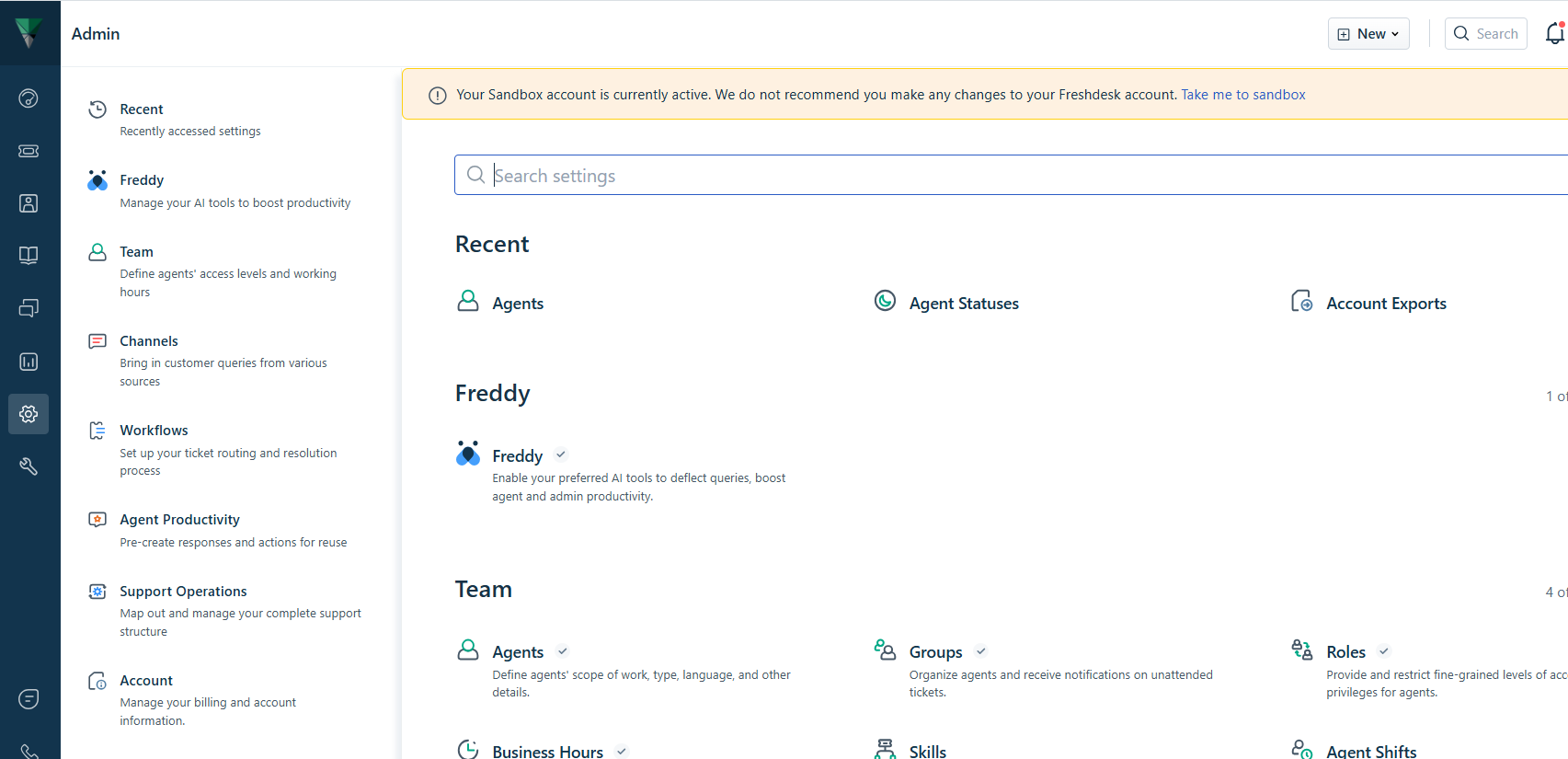
Task: Open the phone icon at sidebar bottom
Action: [29, 752]
